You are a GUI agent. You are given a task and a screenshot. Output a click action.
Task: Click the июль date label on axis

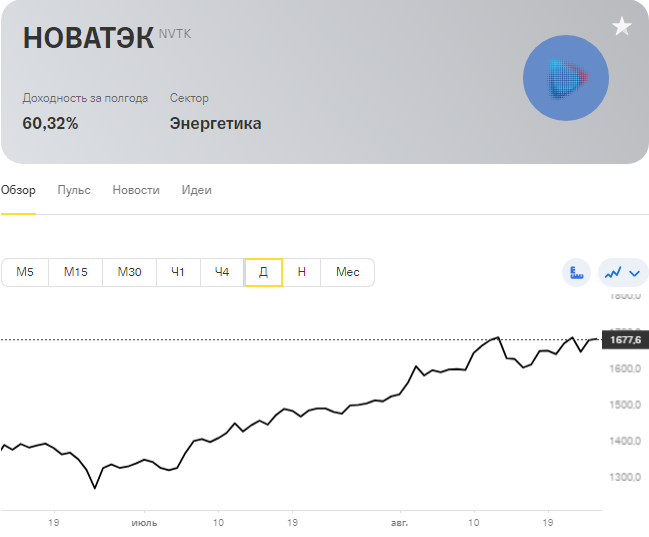[x=144, y=523]
